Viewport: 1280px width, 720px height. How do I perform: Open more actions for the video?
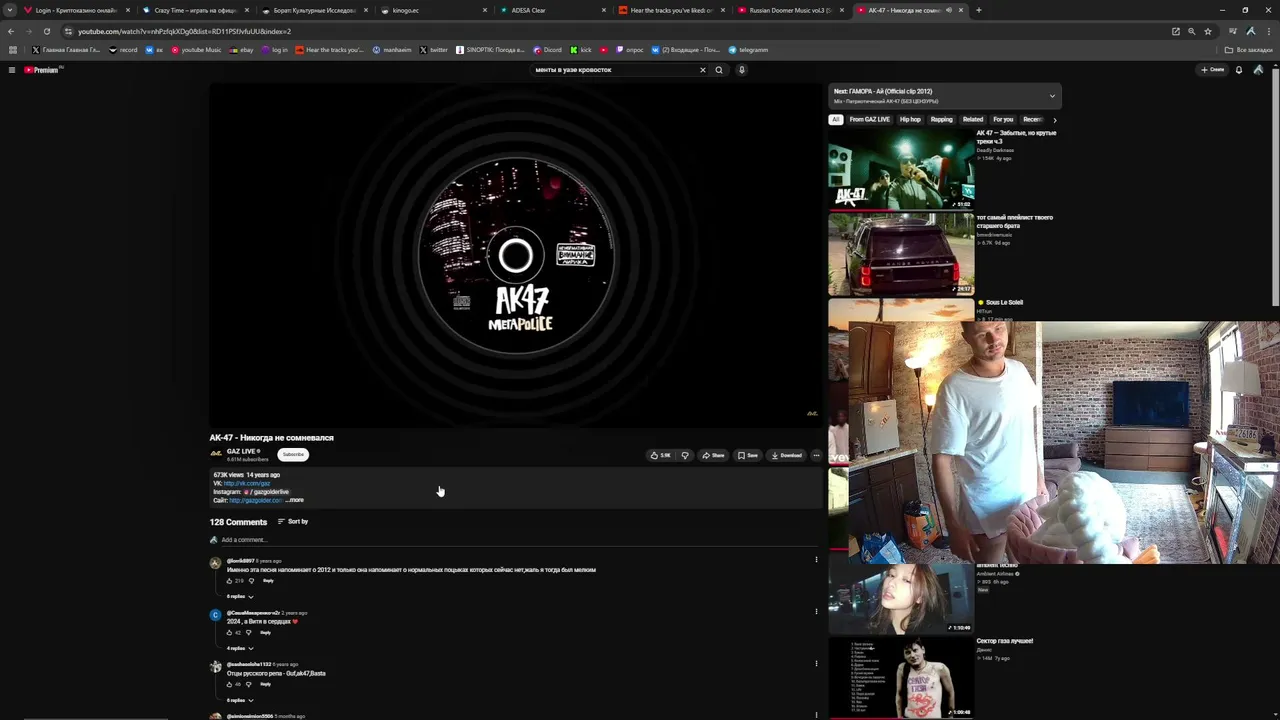(x=816, y=455)
